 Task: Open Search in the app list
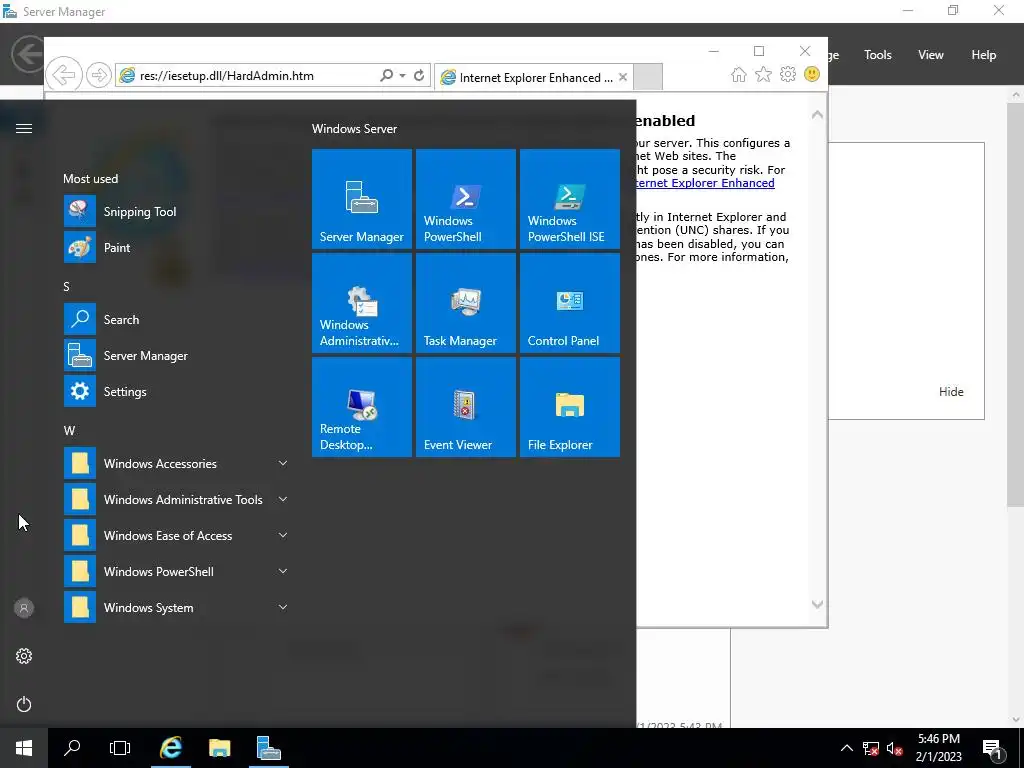(x=176, y=319)
